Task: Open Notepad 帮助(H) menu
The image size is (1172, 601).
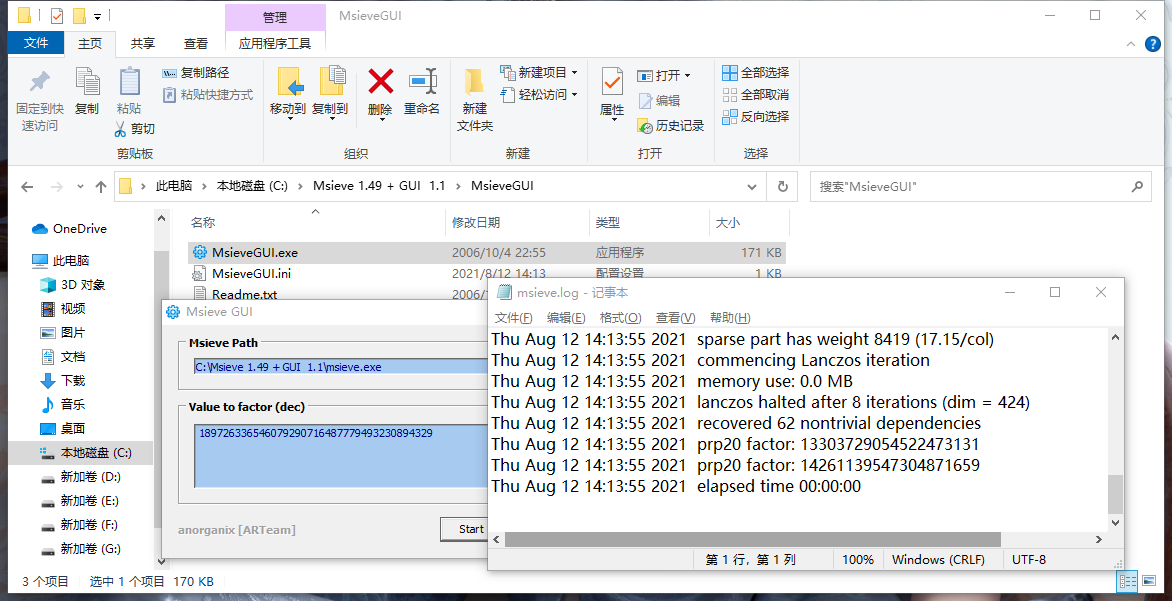Action: (x=730, y=318)
